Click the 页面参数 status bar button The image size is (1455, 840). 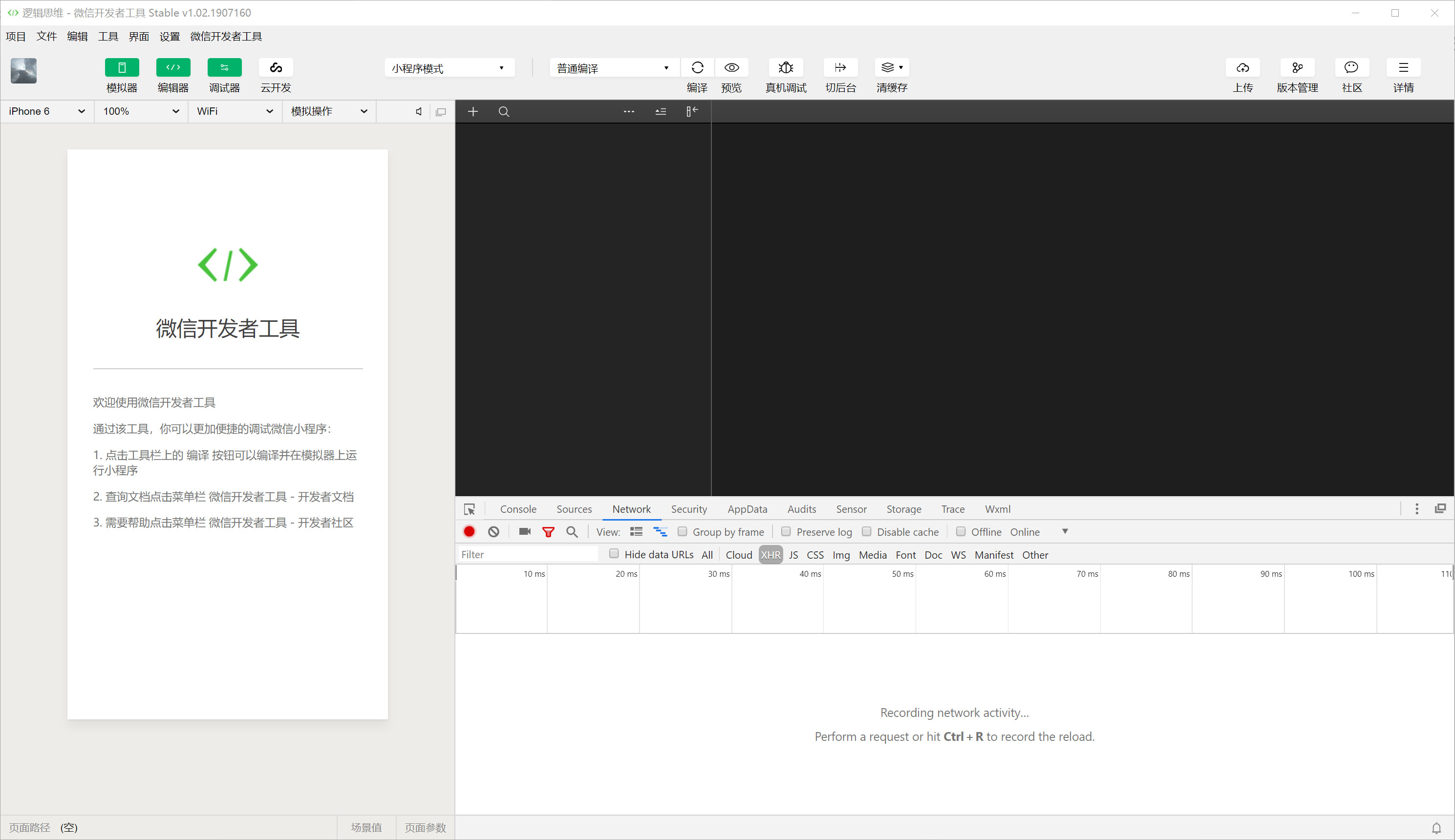click(426, 828)
